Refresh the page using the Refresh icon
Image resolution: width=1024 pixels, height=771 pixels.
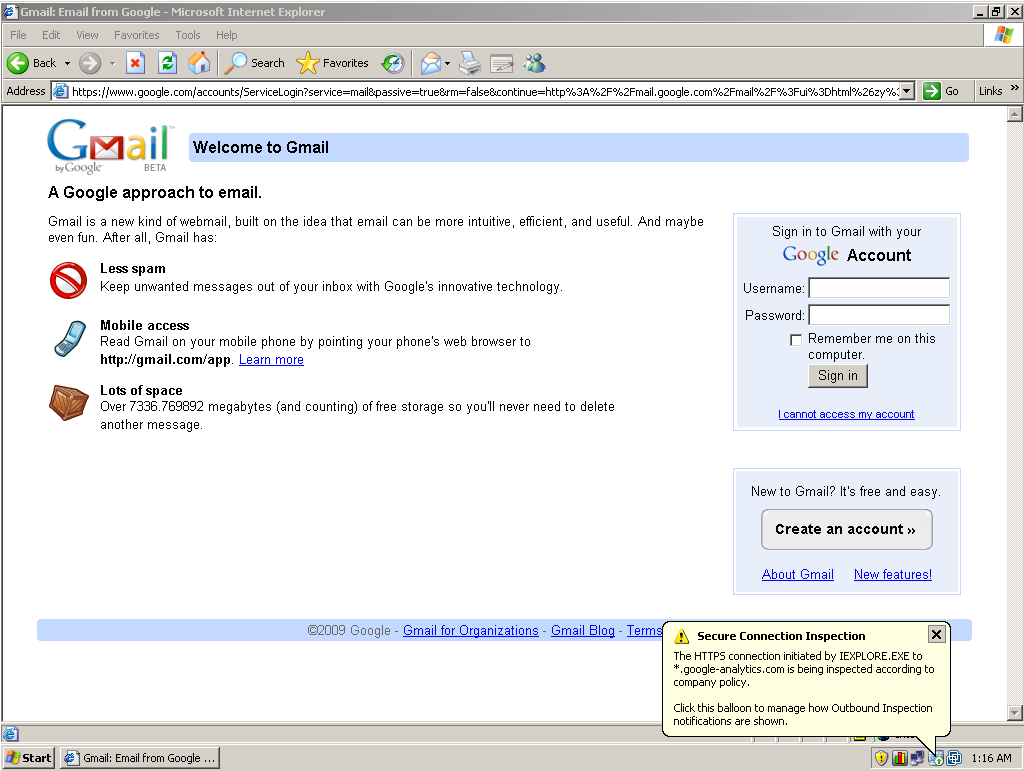167,63
